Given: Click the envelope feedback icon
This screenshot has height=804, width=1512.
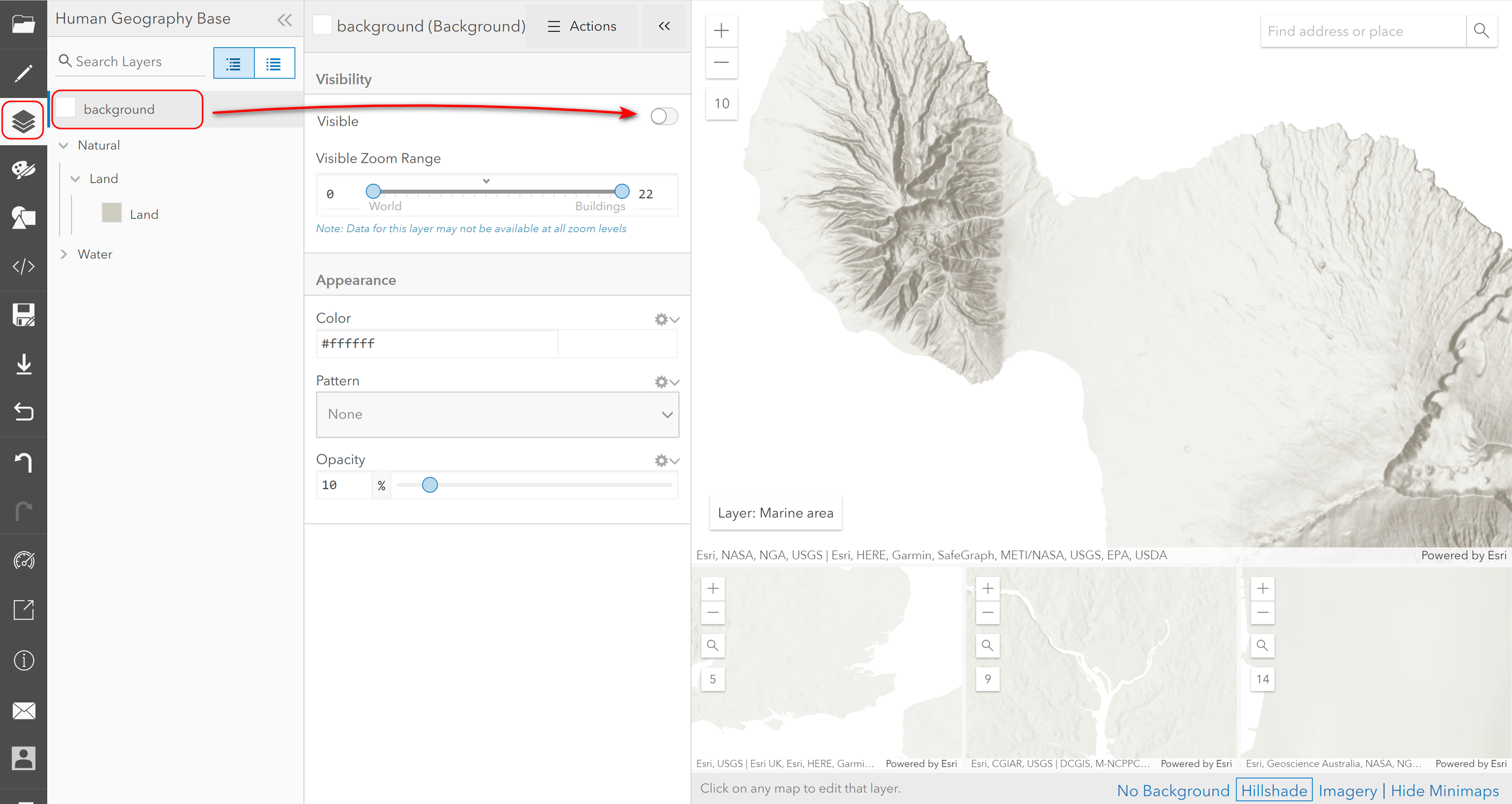Looking at the screenshot, I should [x=24, y=710].
